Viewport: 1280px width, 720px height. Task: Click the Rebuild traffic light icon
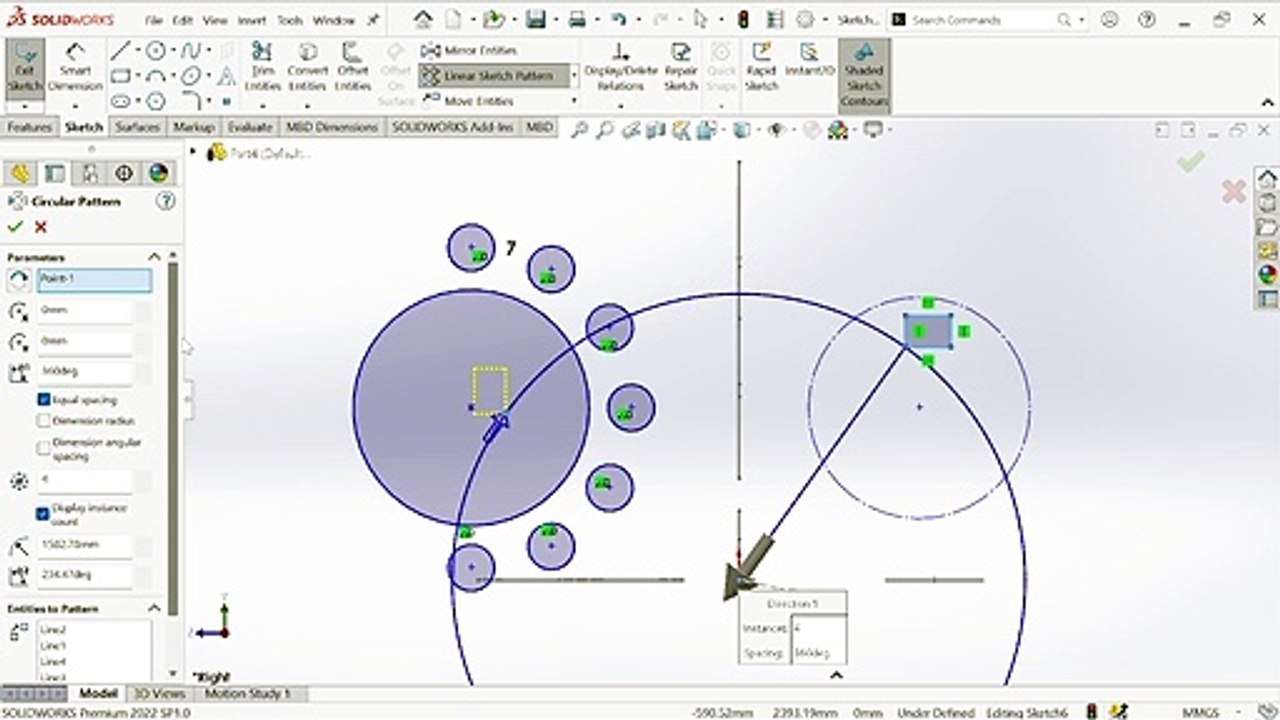coord(743,19)
